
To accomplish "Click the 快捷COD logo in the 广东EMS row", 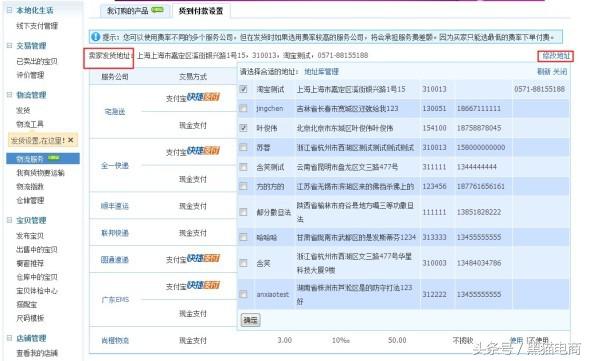I will tap(204, 285).
